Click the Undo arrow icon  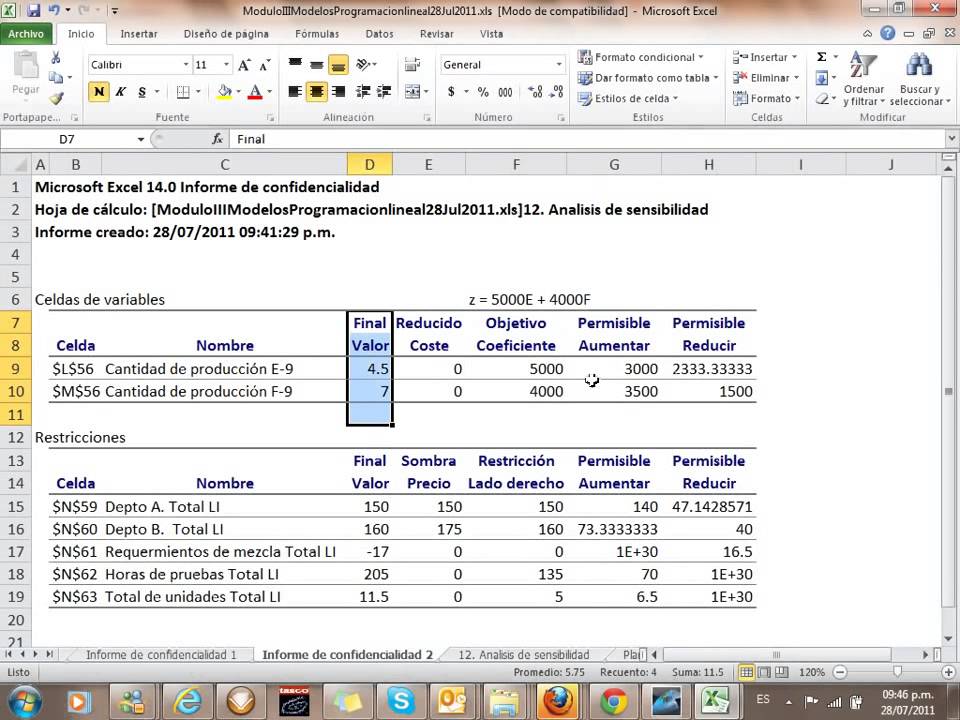point(54,10)
